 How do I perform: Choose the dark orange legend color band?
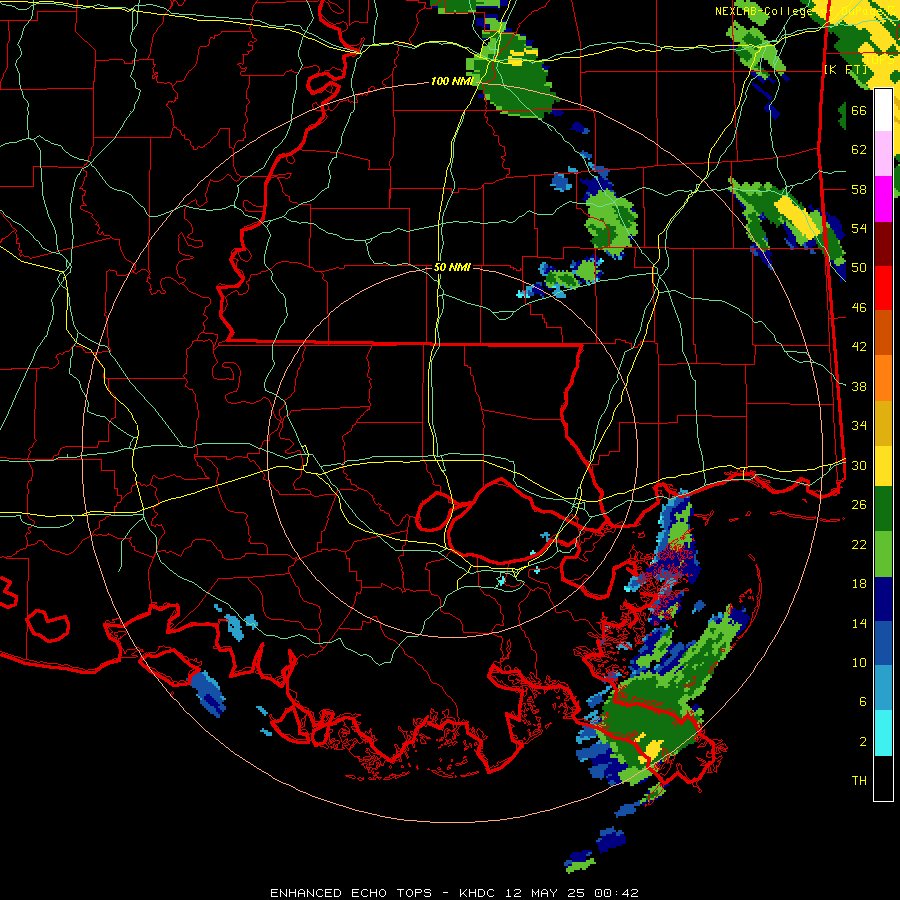pos(883,333)
